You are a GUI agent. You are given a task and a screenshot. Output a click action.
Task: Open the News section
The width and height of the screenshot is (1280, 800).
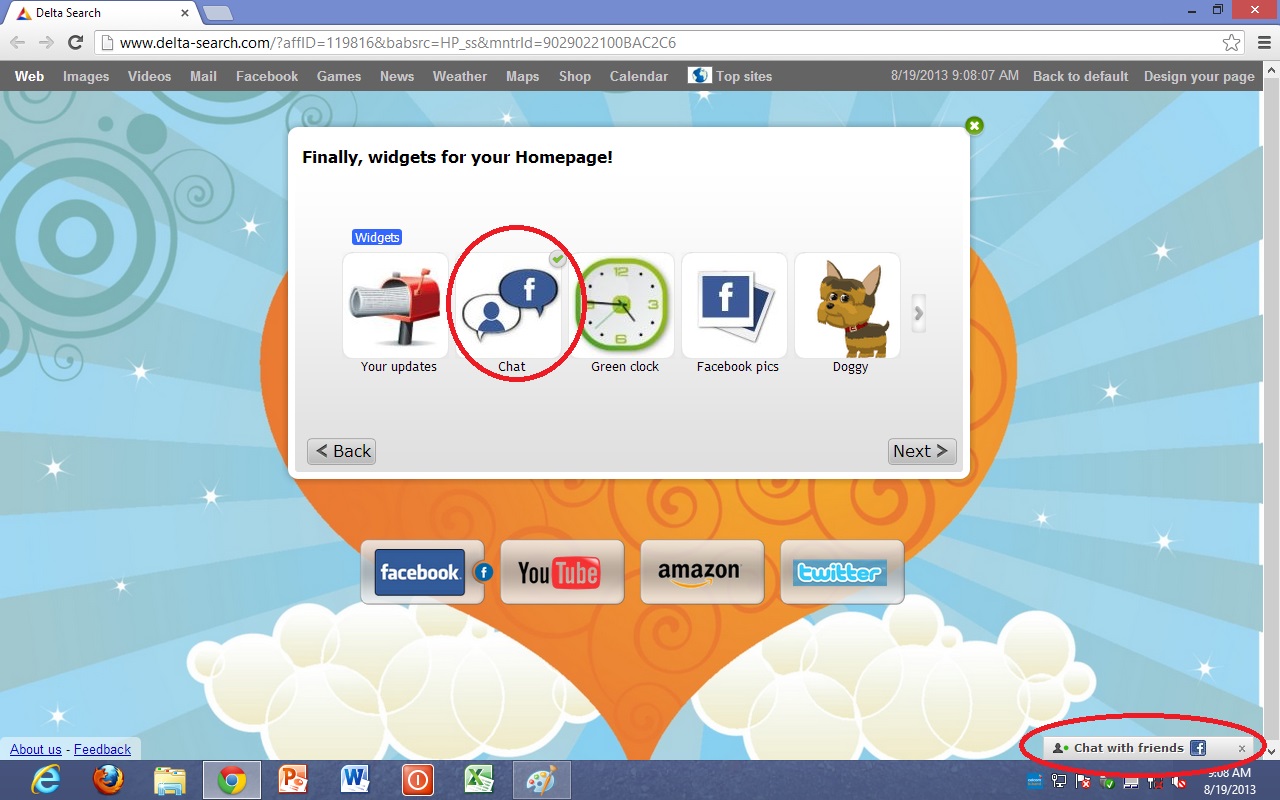[397, 76]
